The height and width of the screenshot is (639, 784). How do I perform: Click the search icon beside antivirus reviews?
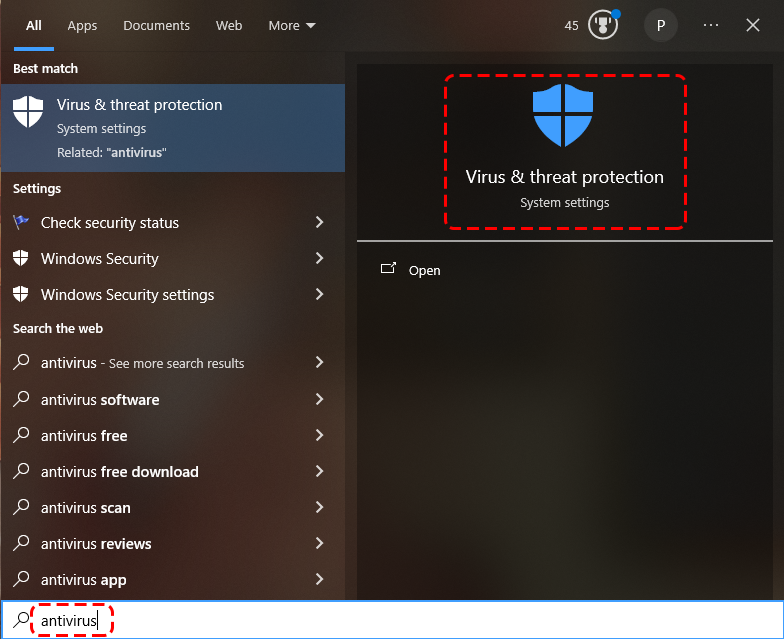(x=21, y=543)
